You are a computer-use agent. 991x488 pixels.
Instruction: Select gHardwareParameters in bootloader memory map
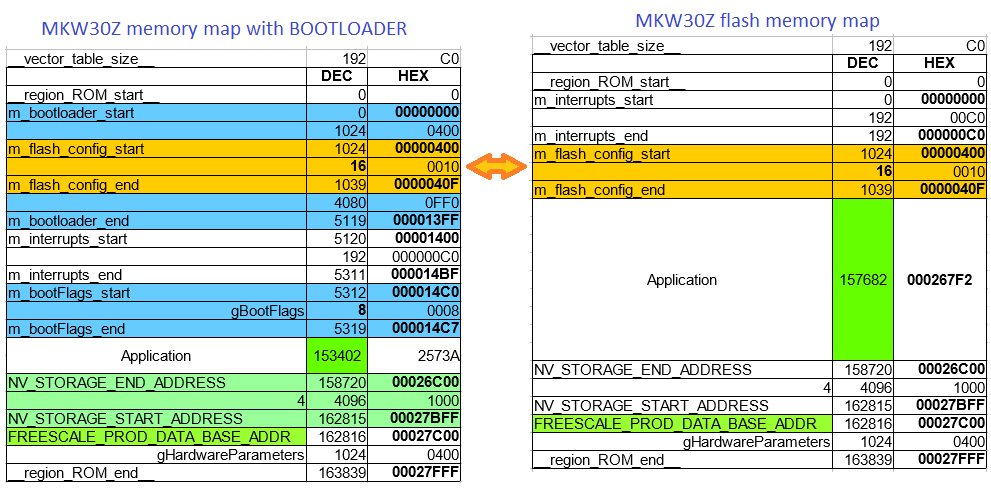point(231,454)
